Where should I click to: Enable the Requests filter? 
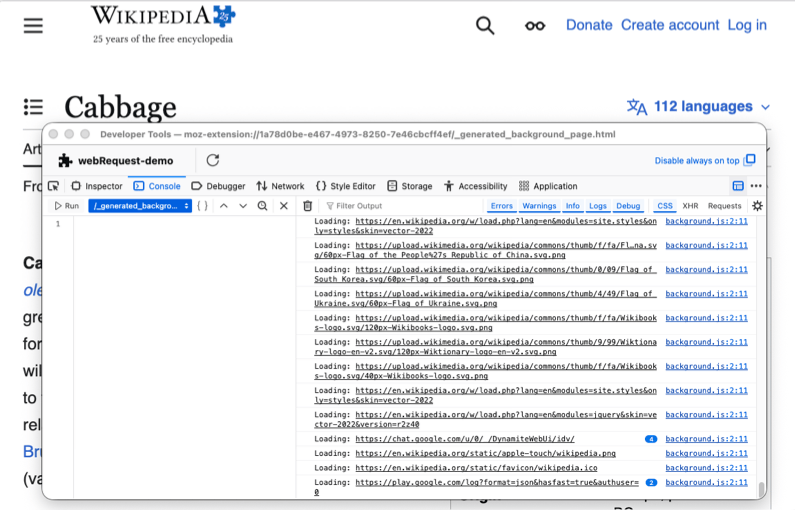[x=725, y=206]
